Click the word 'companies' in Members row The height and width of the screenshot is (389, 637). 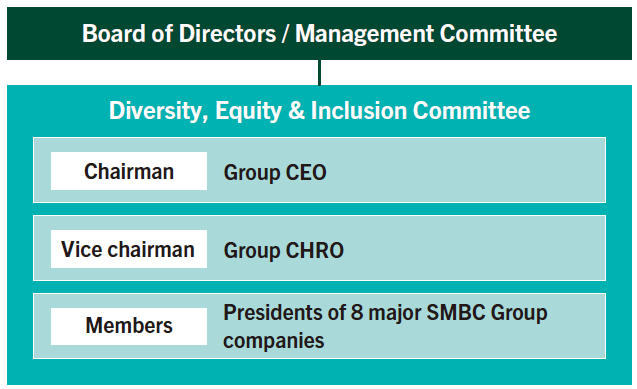(x=273, y=341)
